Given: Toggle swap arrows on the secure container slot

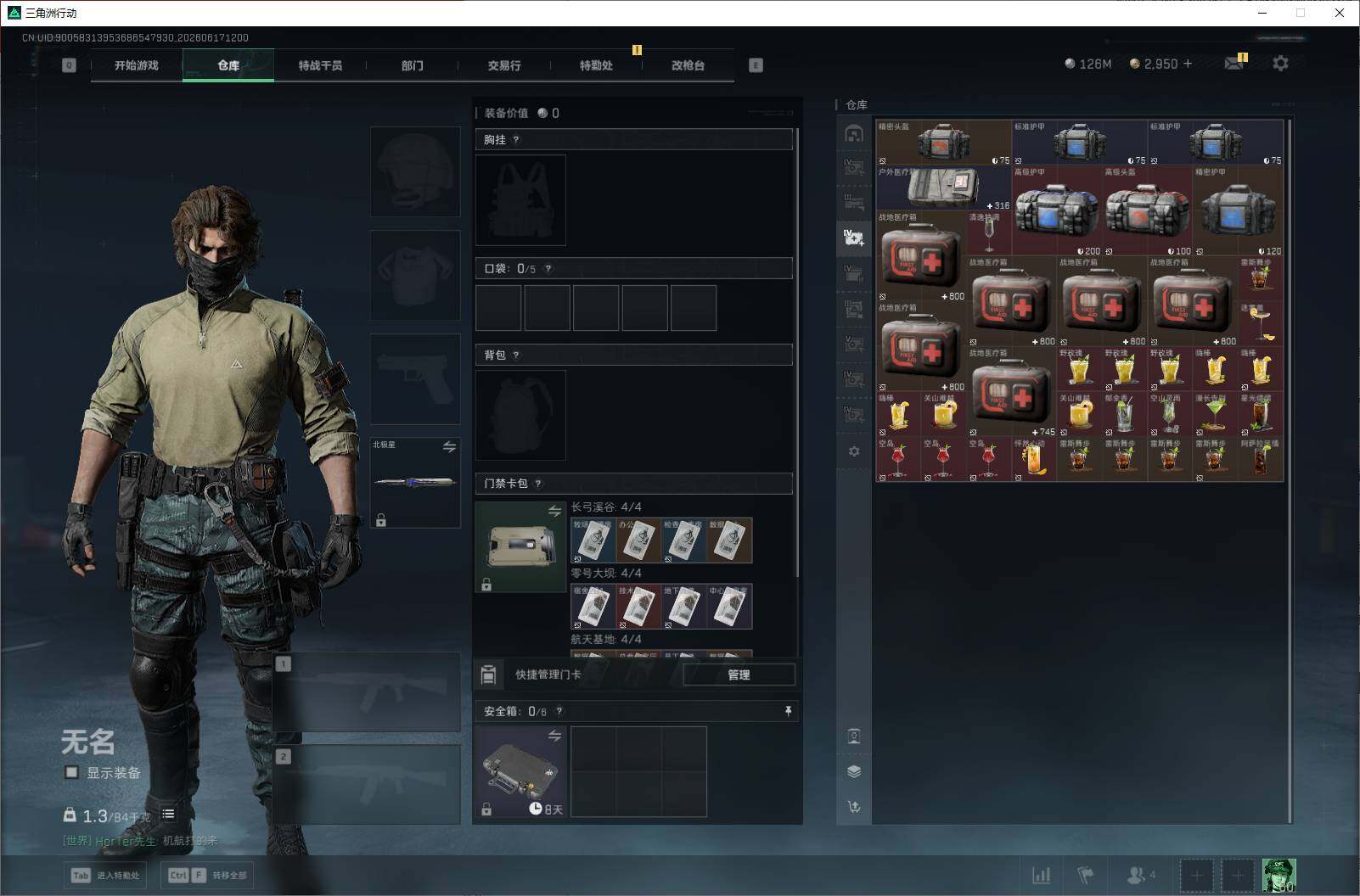Looking at the screenshot, I should click(x=554, y=736).
